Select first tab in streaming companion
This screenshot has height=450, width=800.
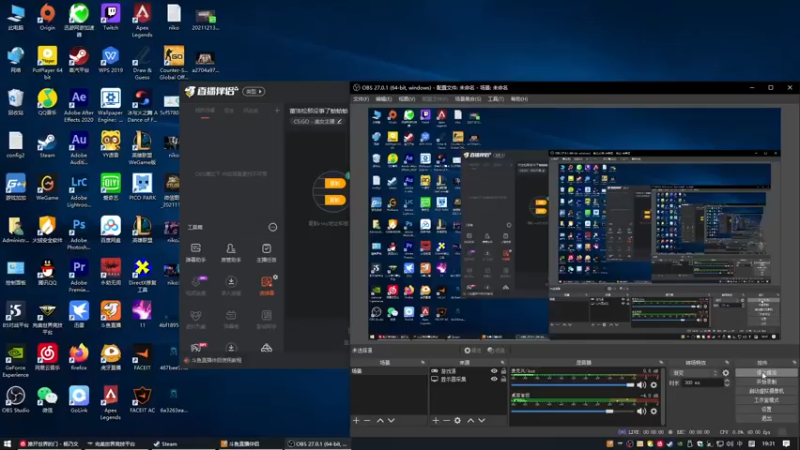click(x=205, y=111)
